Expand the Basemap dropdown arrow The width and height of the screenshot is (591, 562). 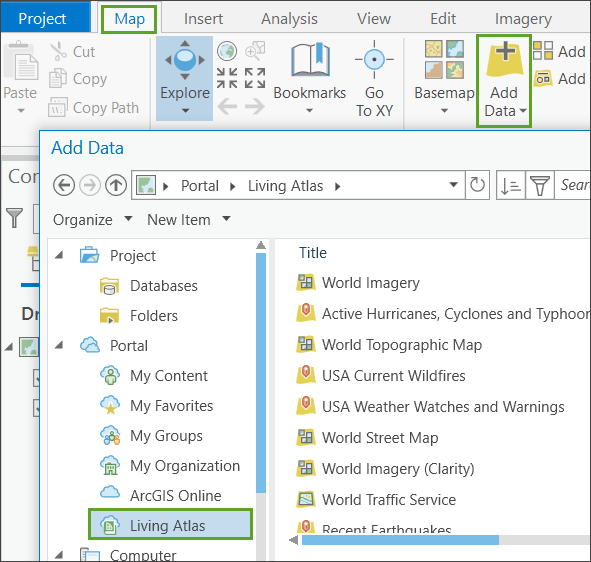[444, 110]
